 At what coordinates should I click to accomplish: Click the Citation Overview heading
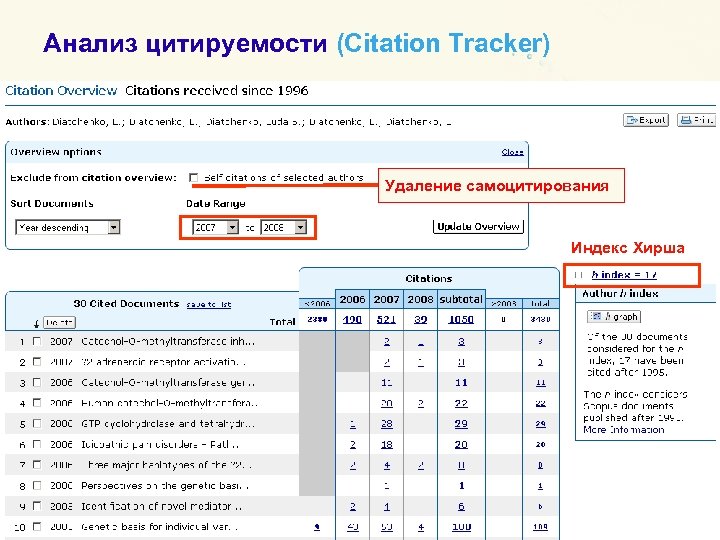click(61, 90)
